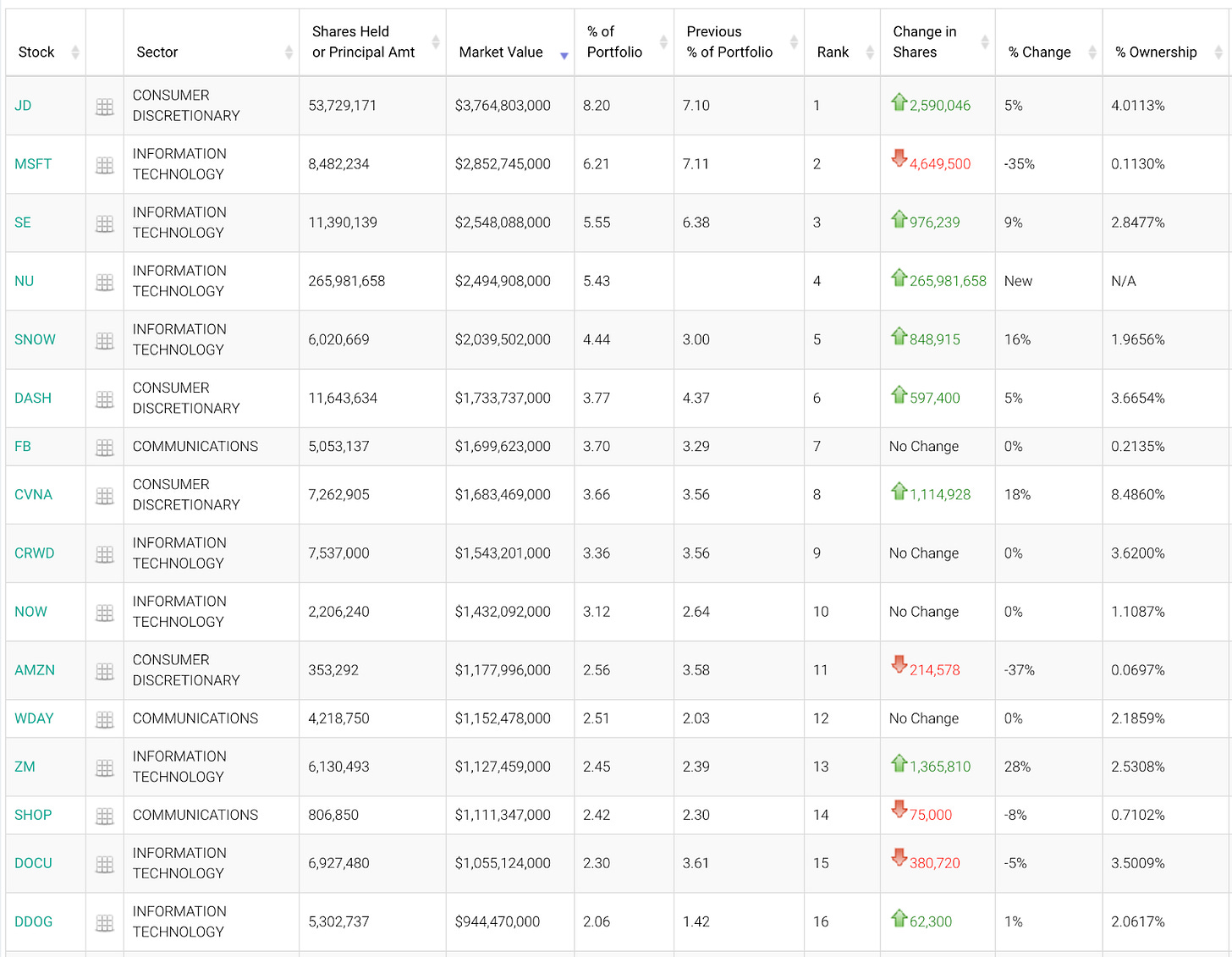Open the grid icon in the NOW row

[105, 613]
